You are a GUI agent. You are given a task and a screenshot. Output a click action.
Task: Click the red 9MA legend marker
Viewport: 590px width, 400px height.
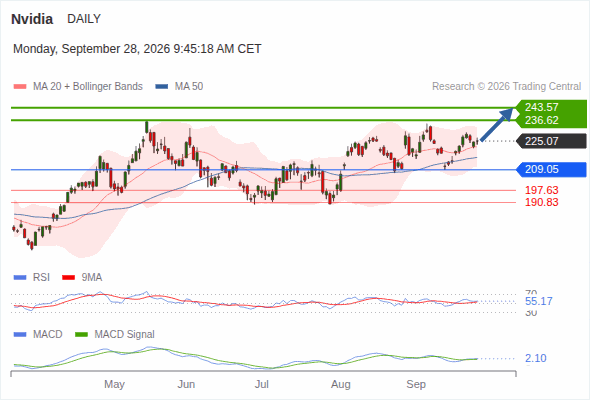68,278
